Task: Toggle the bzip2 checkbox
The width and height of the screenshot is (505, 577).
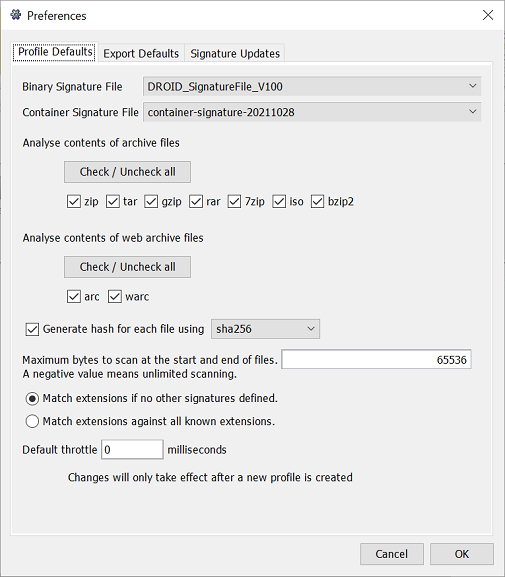Action: pyautogui.click(x=317, y=202)
